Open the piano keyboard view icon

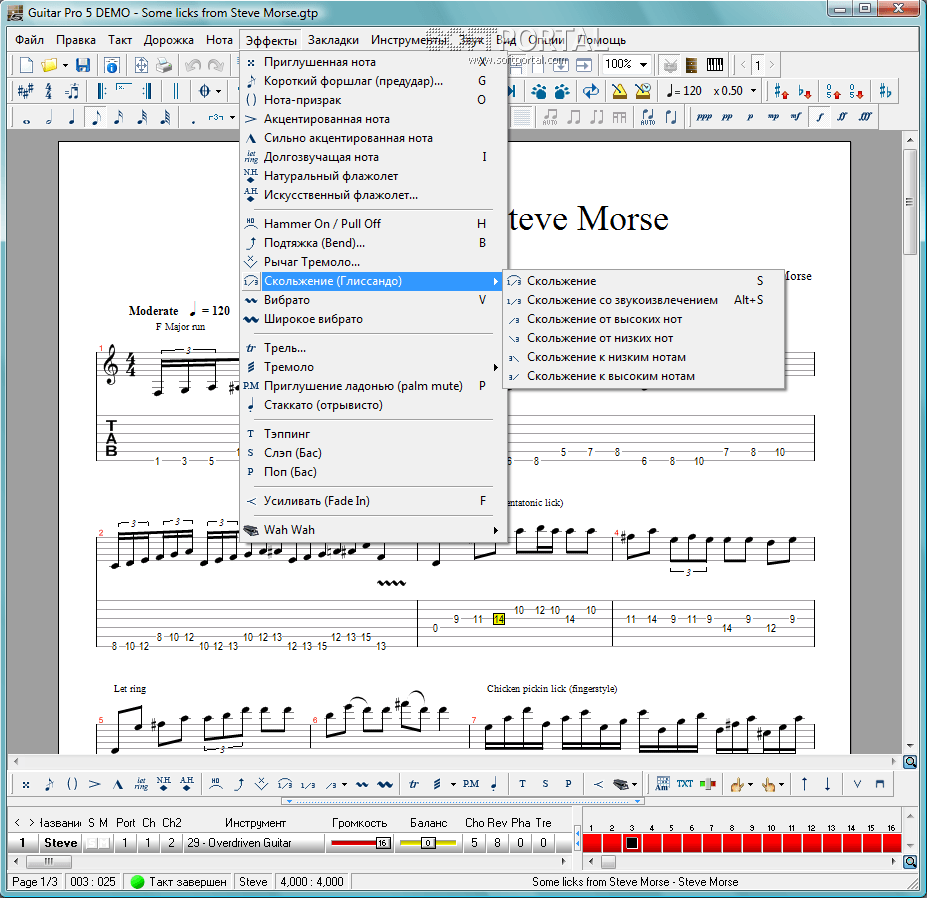(715, 65)
